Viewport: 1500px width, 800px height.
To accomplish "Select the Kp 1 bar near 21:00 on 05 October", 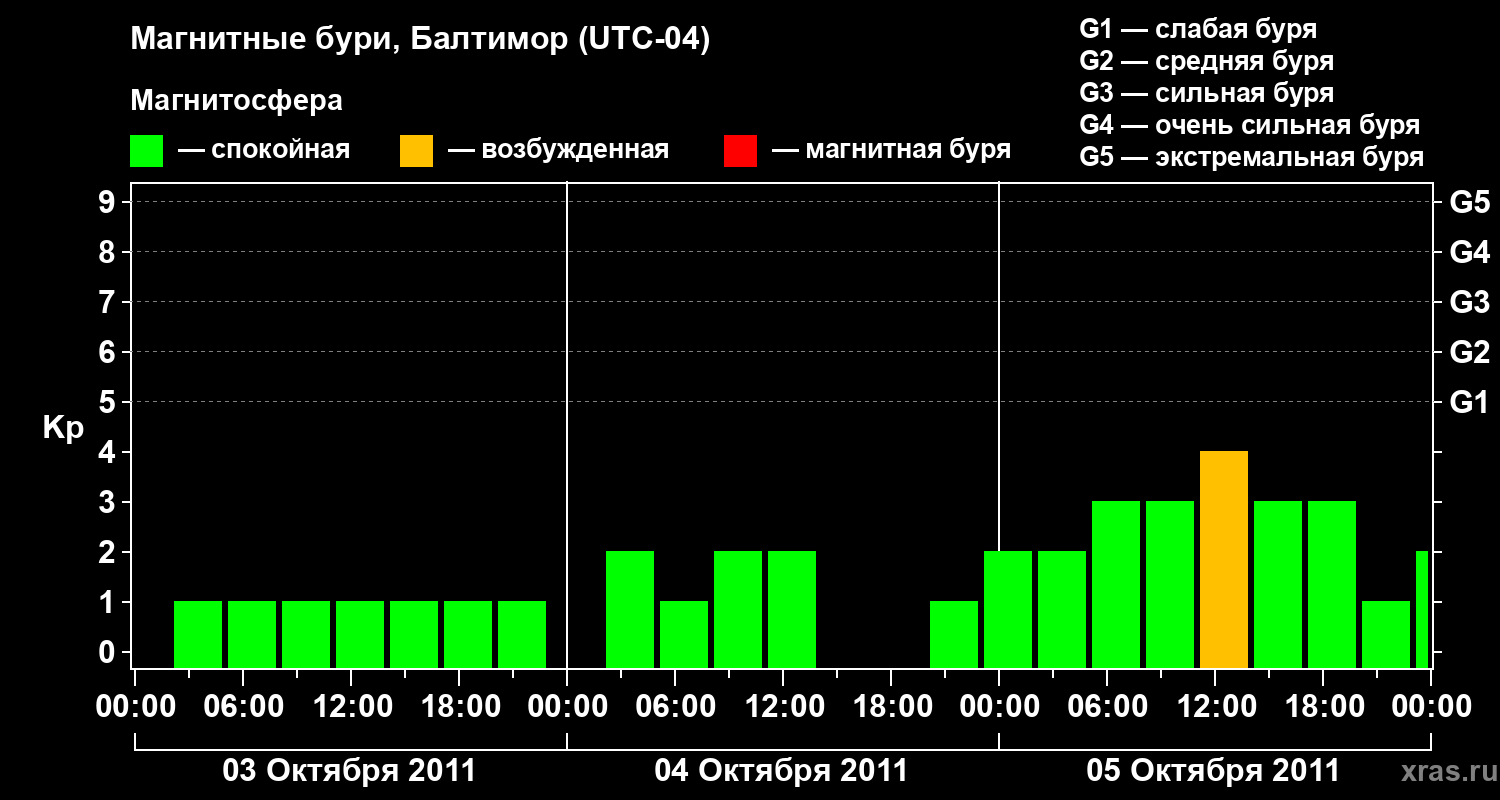I will coord(1386,635).
